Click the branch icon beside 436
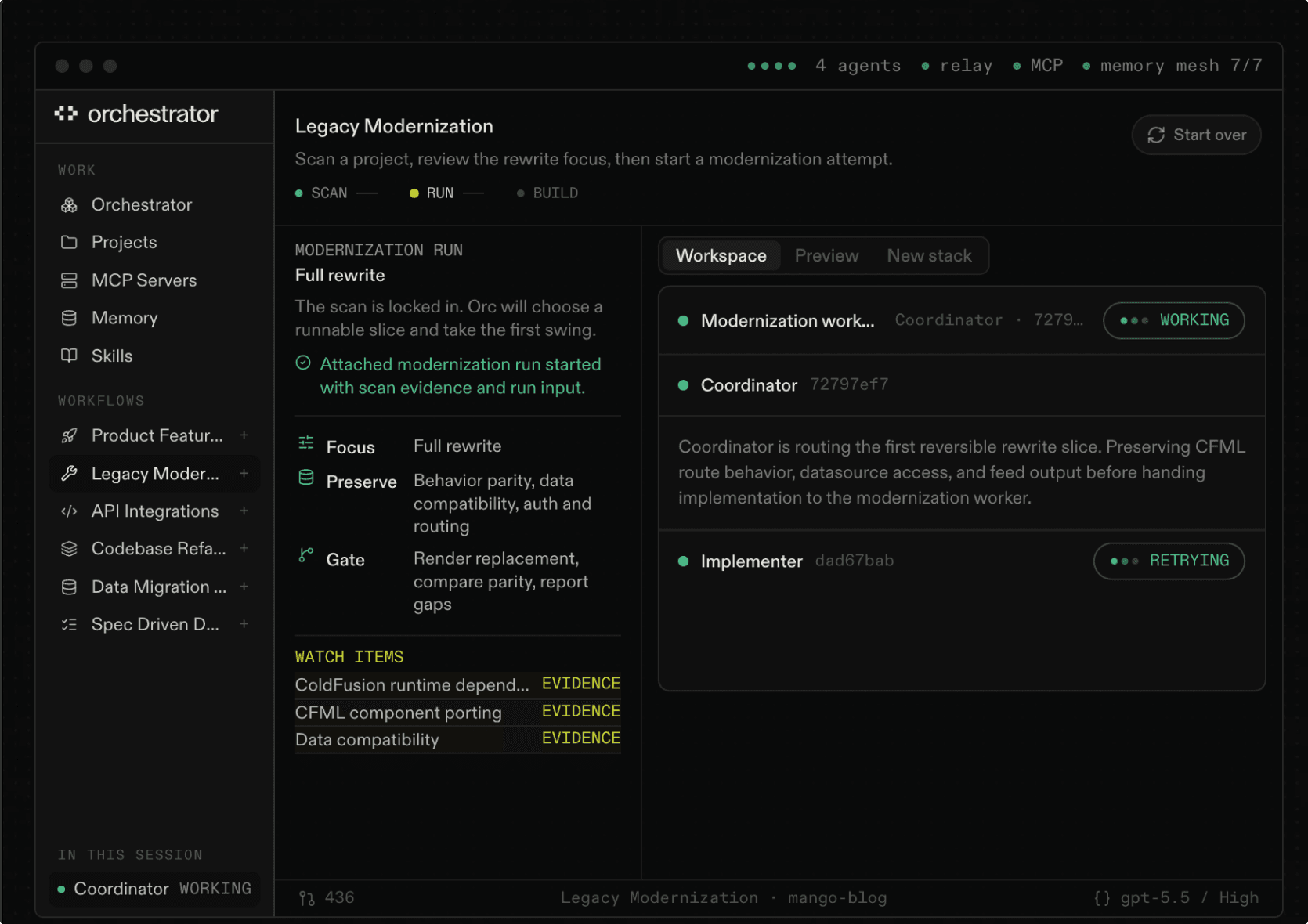1308x924 pixels. pyautogui.click(x=306, y=898)
